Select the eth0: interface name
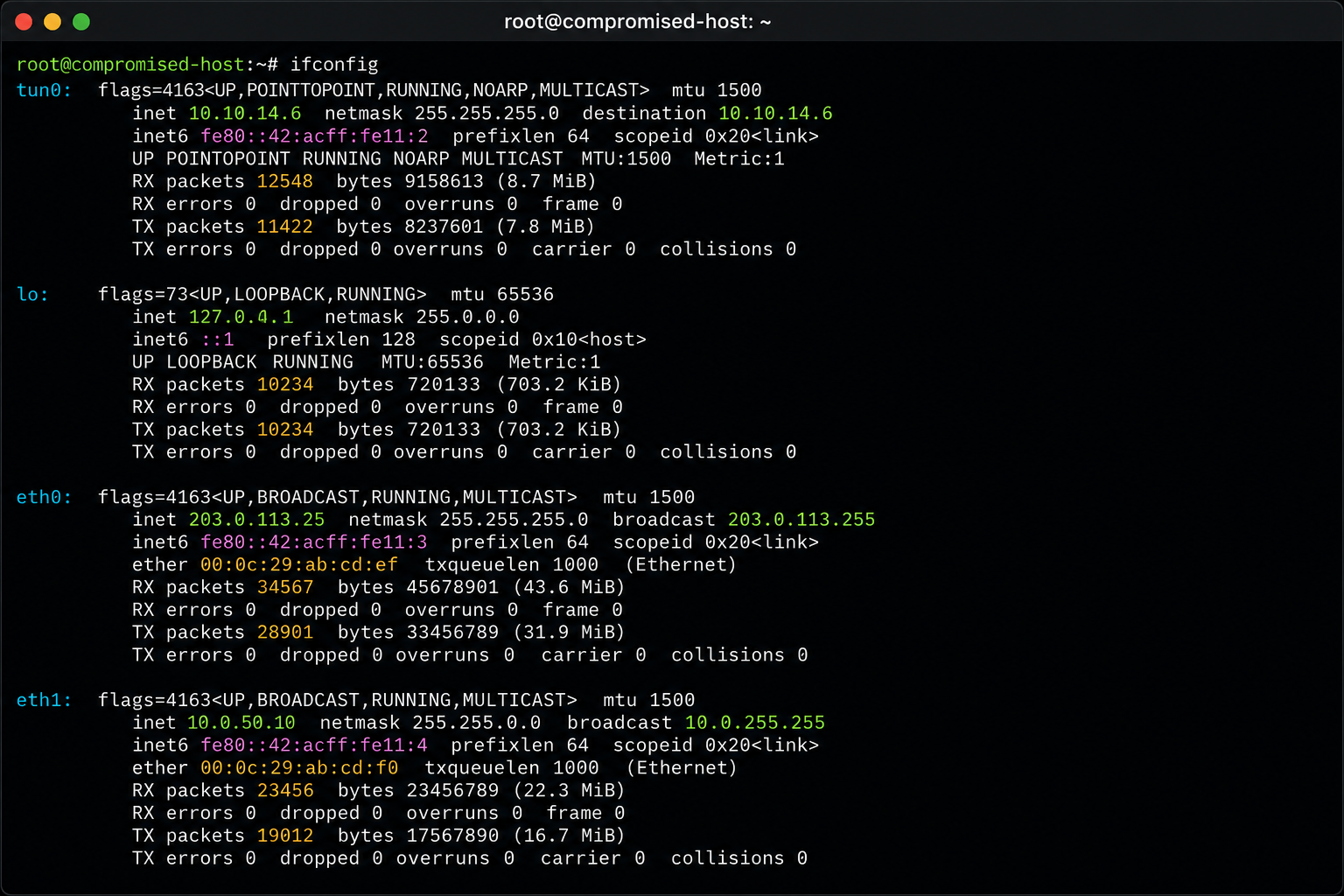1344x896 pixels. pos(45,497)
